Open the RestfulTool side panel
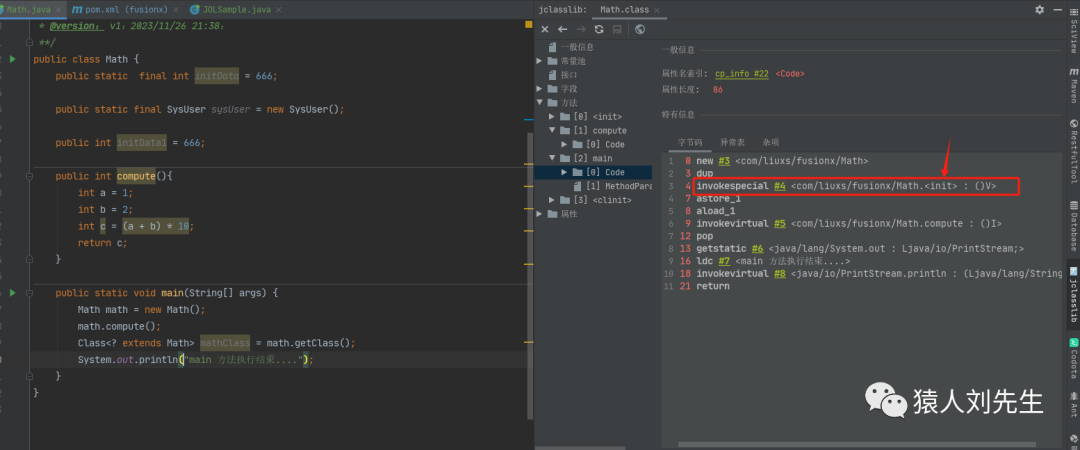1080x450 pixels. coord(1072,152)
